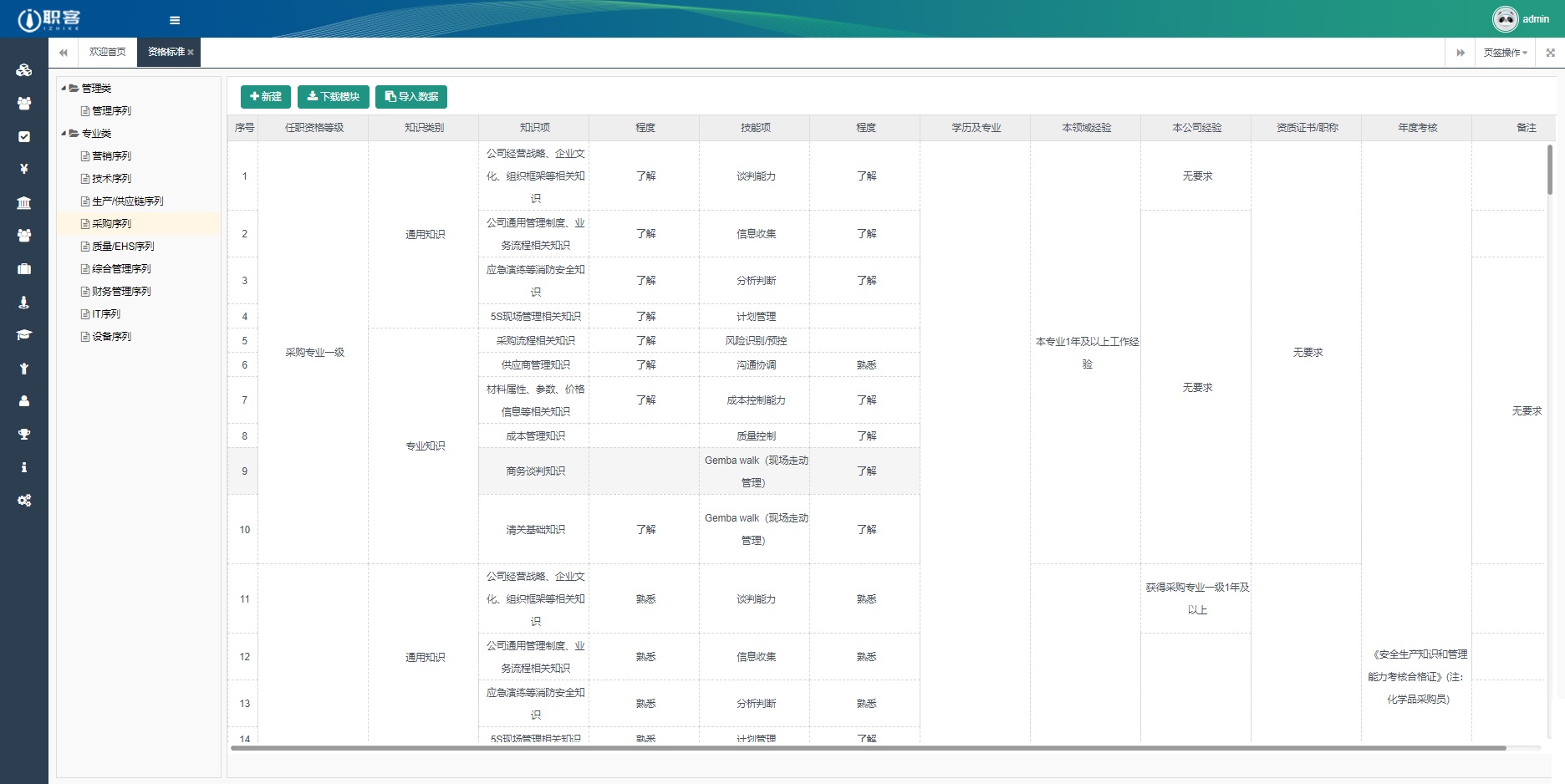Click the trophy sidebar icon
The width and height of the screenshot is (1565, 784).
(24, 434)
